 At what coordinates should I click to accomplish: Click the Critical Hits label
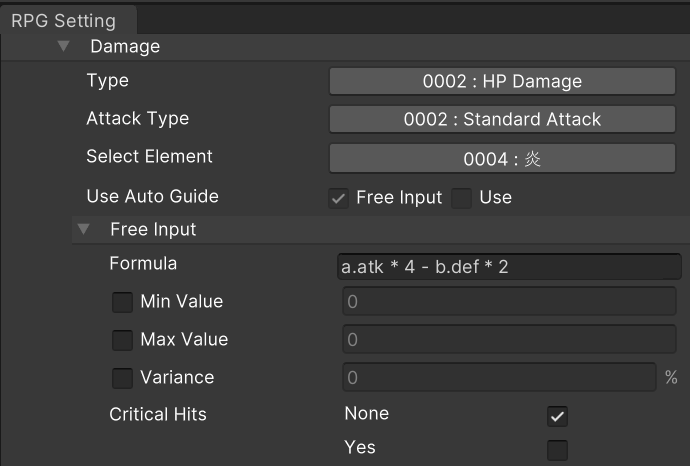158,414
